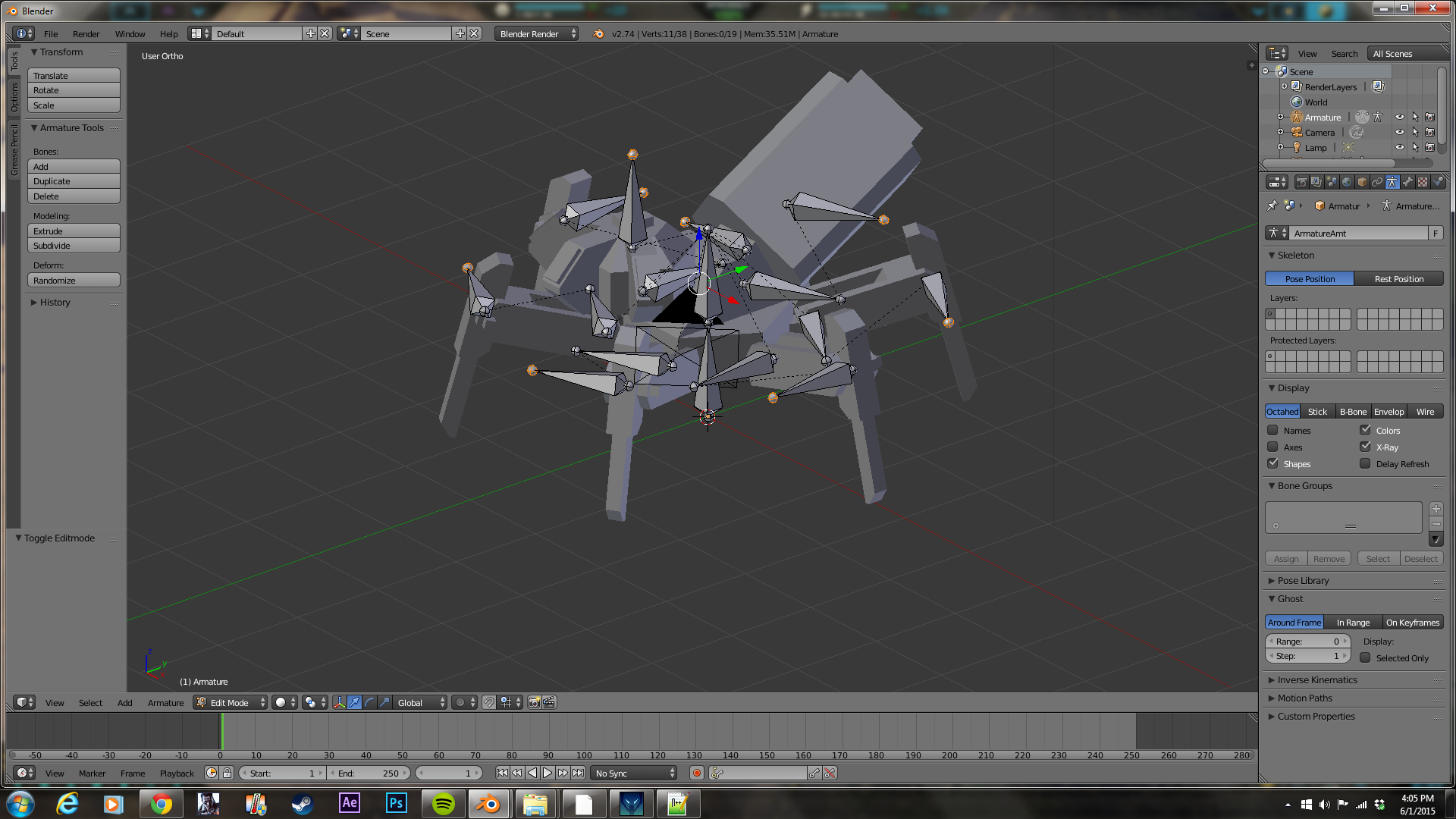Open the Steam taskbar icon
The height and width of the screenshot is (819, 1456).
(303, 803)
